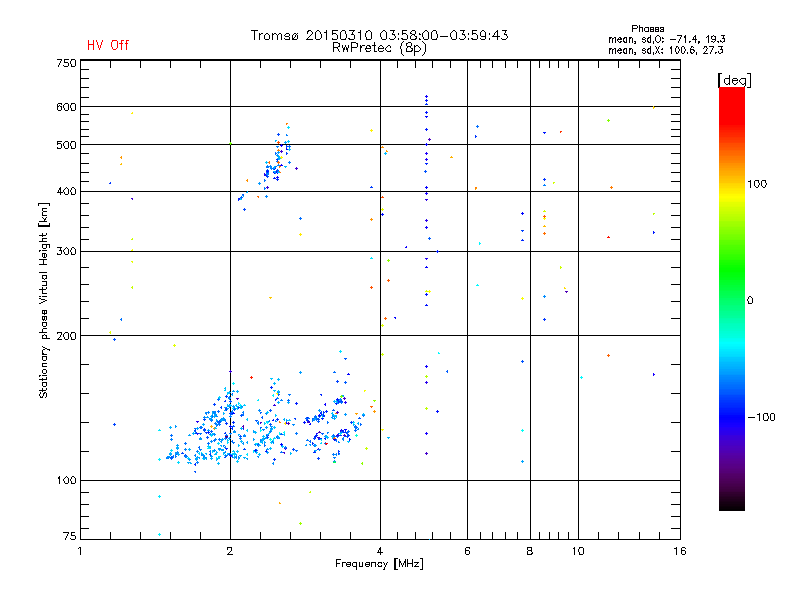Click the y-axis tick label 750
The width and height of the screenshot is (800, 600).
[66, 63]
